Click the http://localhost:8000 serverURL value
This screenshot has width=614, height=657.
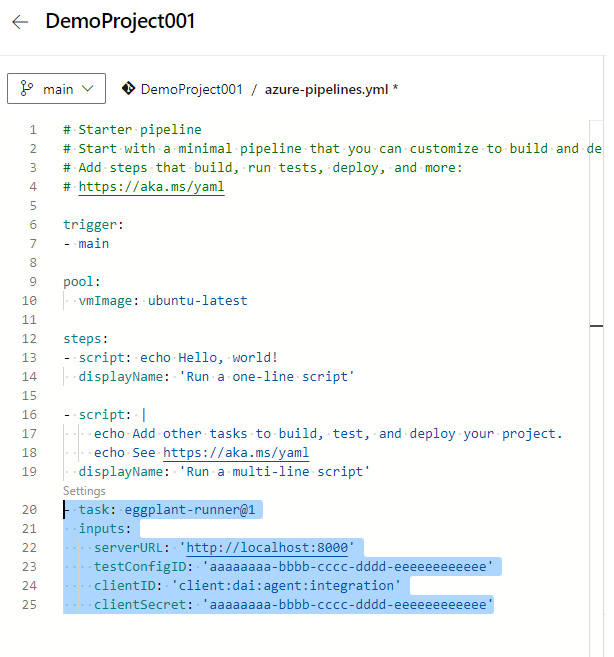point(267,548)
